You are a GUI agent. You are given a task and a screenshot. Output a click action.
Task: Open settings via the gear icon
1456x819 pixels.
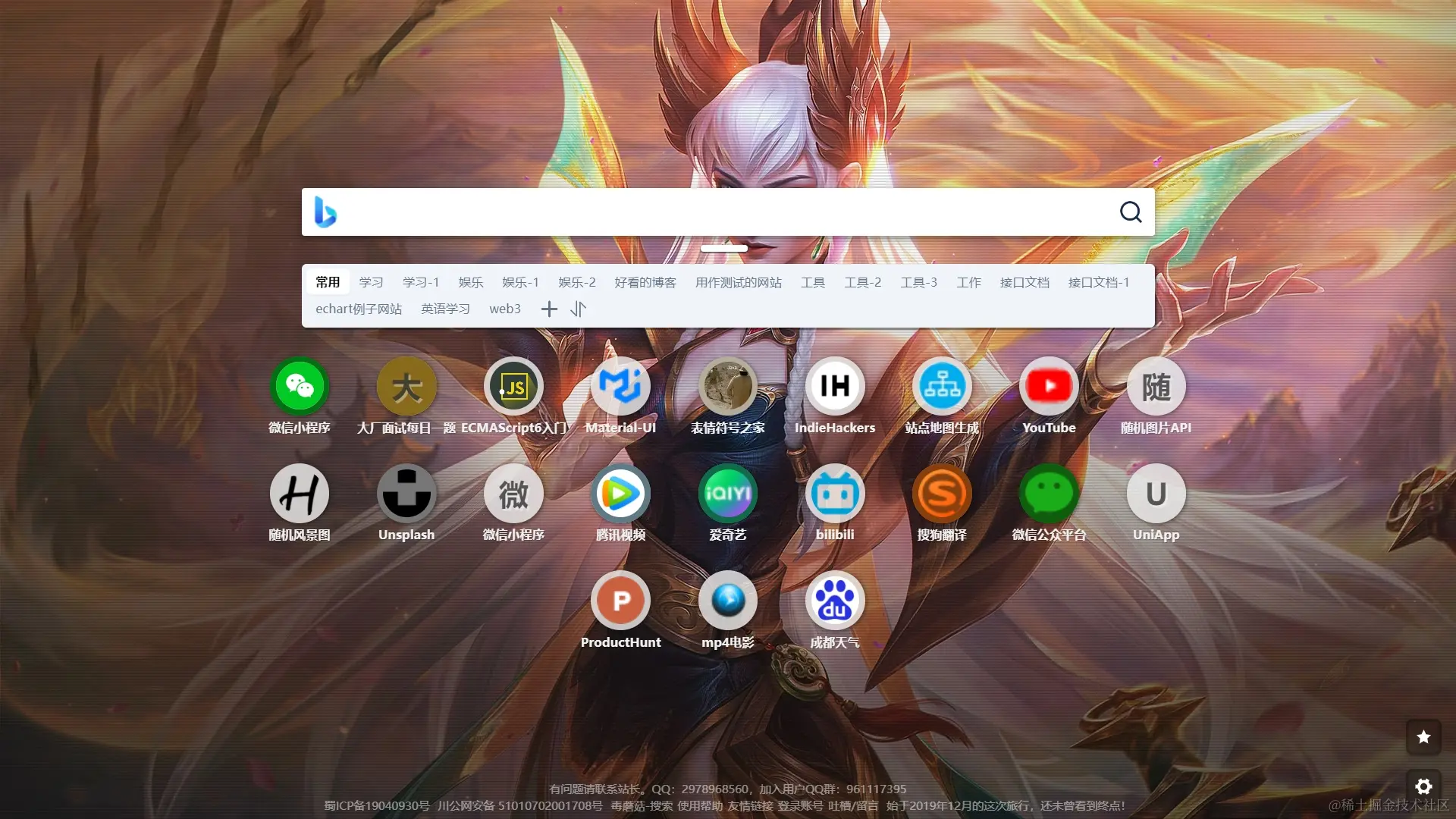tap(1423, 786)
